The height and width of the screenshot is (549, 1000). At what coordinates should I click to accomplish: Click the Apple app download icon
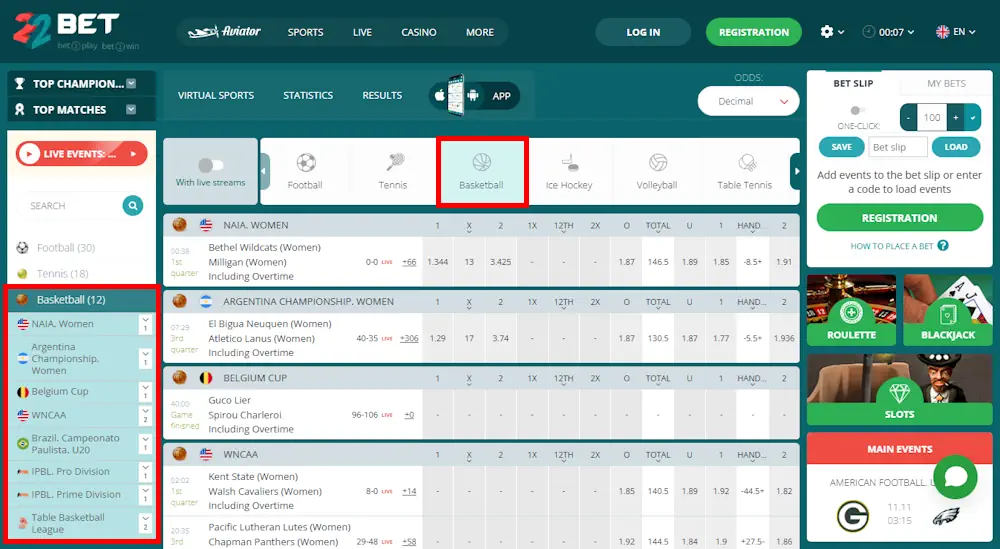coord(439,96)
